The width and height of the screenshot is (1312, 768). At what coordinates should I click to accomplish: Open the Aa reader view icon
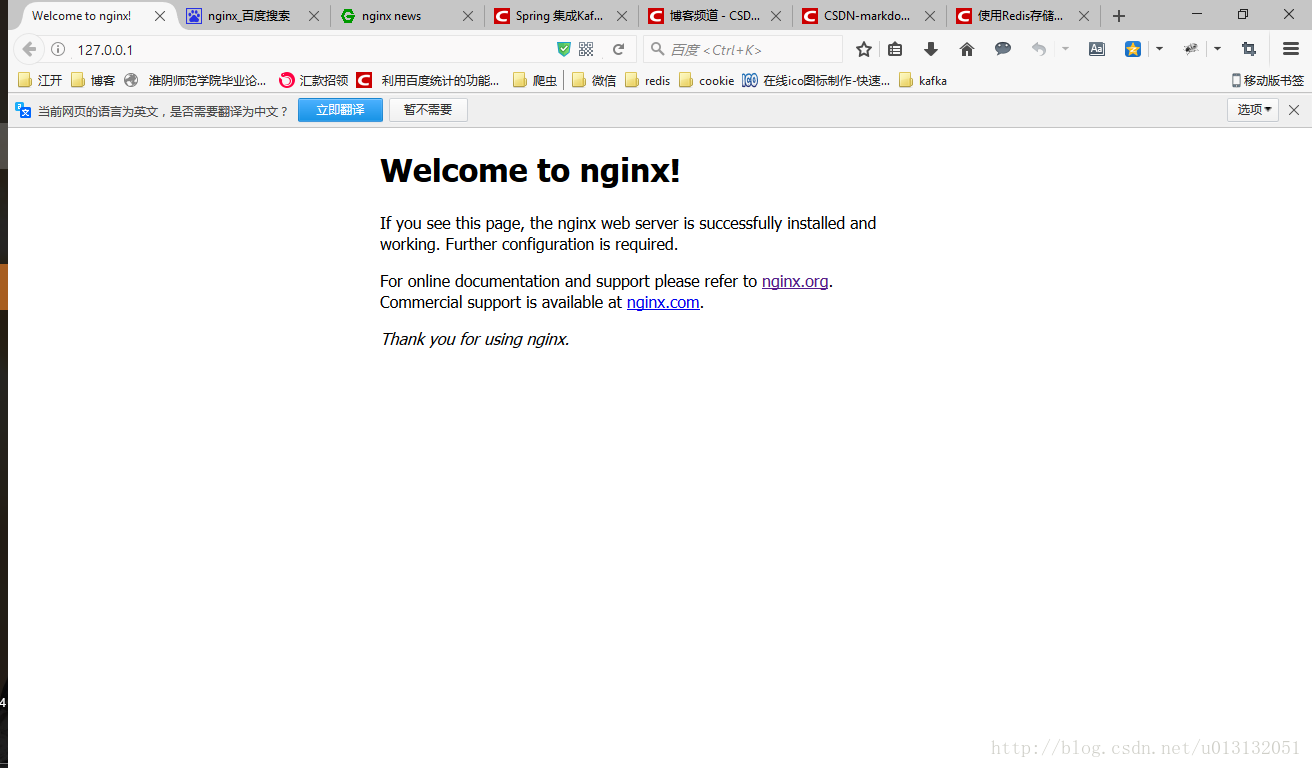click(1097, 49)
